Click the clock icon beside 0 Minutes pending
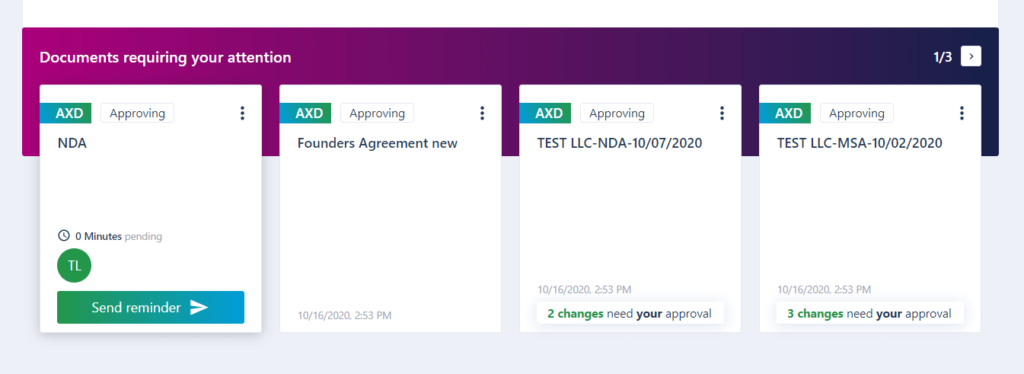Viewport: 1024px width, 374px height. pos(64,236)
